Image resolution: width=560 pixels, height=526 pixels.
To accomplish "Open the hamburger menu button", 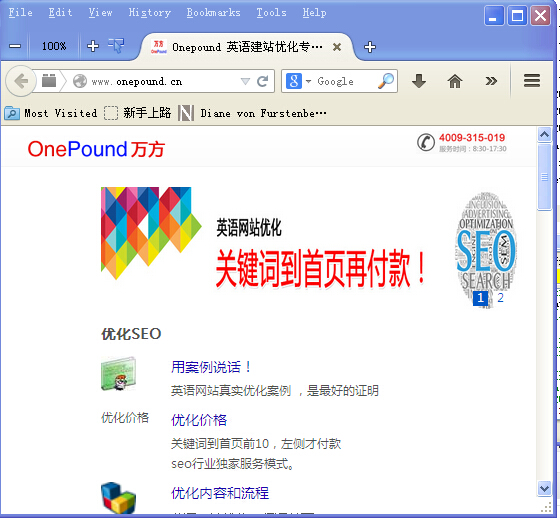I will (x=531, y=81).
